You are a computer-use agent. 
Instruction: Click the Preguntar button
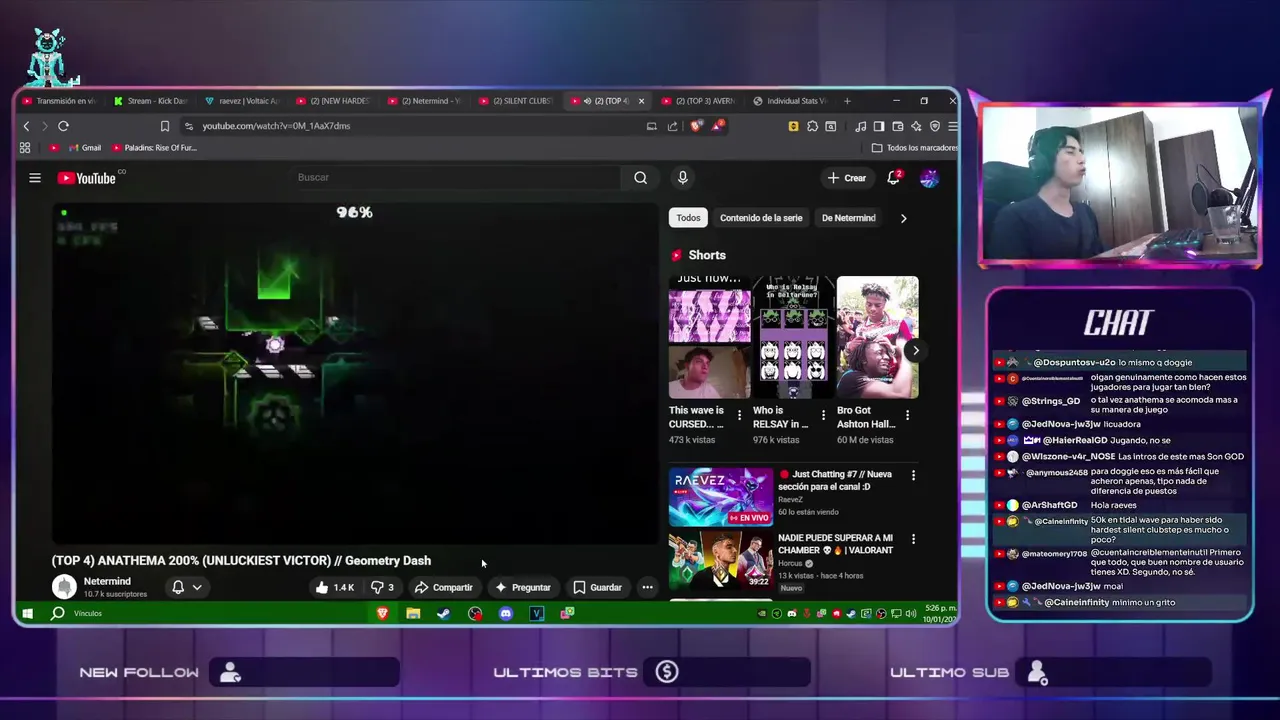pos(522,587)
